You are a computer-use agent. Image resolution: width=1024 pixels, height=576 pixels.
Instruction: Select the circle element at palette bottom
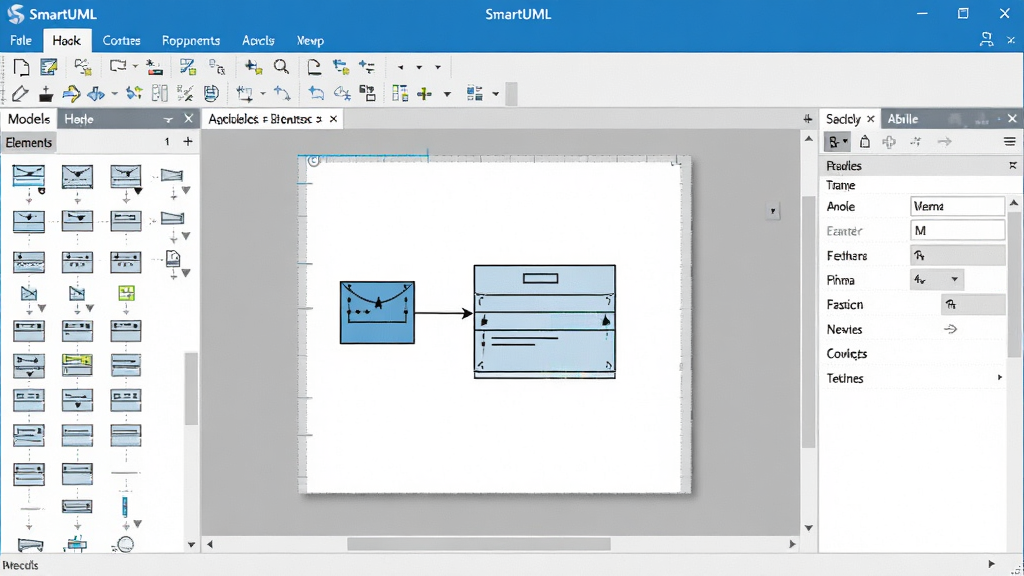pyautogui.click(x=123, y=544)
